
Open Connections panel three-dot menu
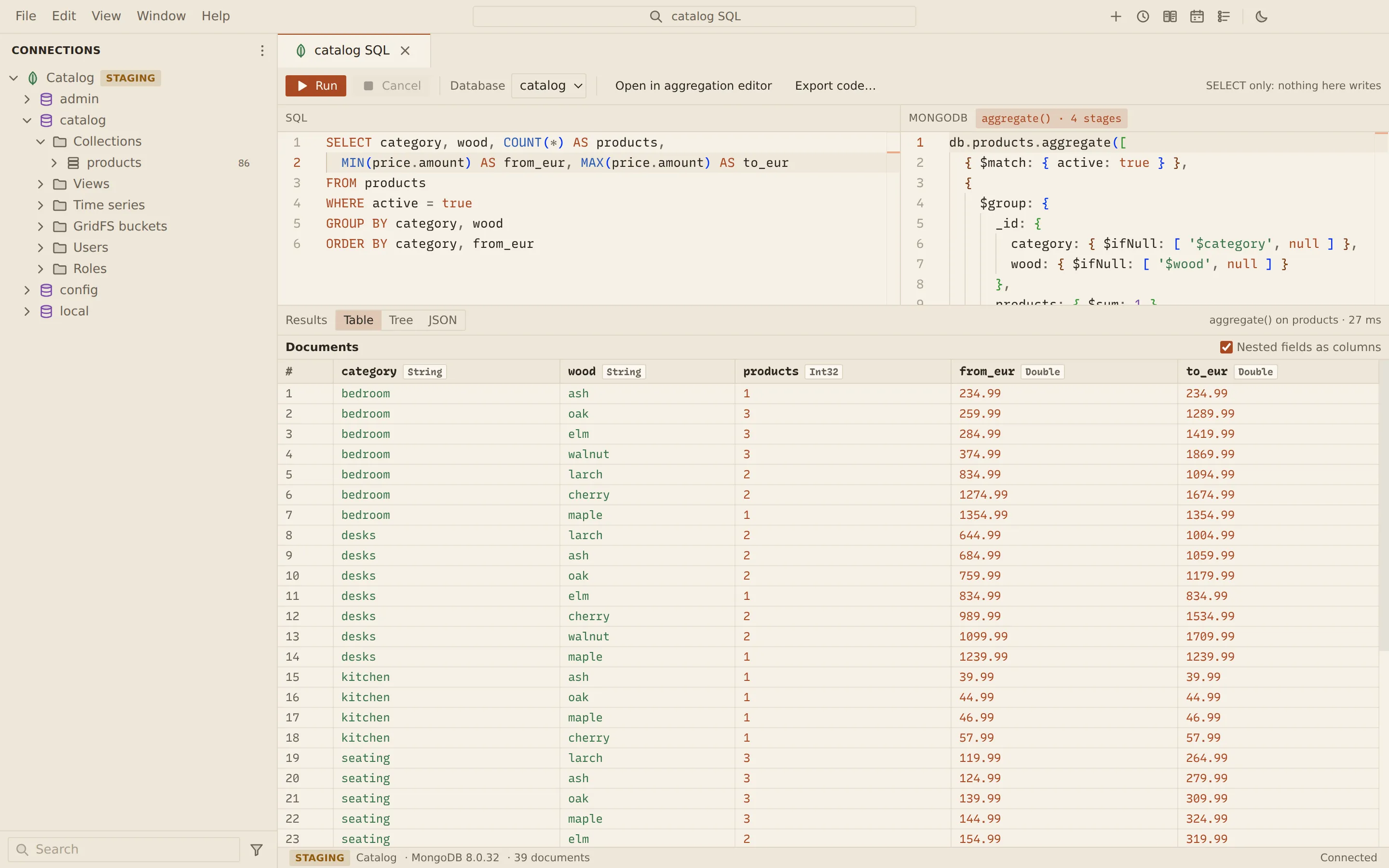(262, 51)
